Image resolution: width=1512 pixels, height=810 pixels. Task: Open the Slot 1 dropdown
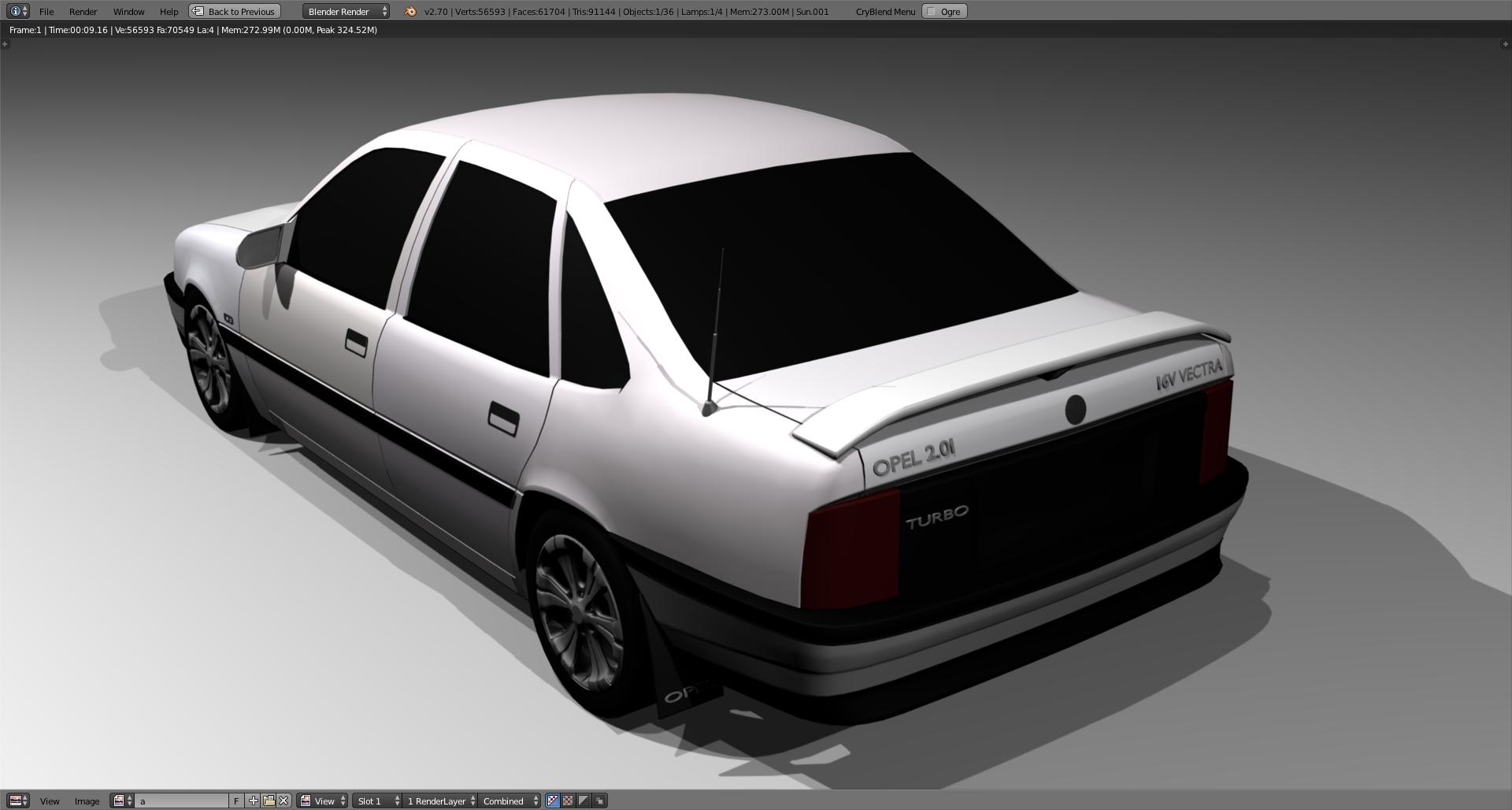(377, 801)
